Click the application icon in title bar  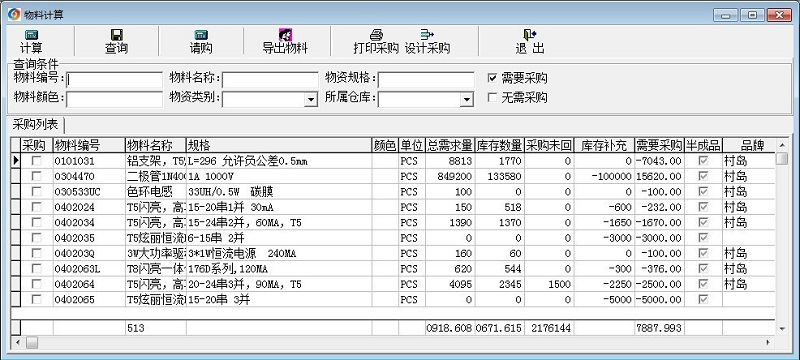14,14
